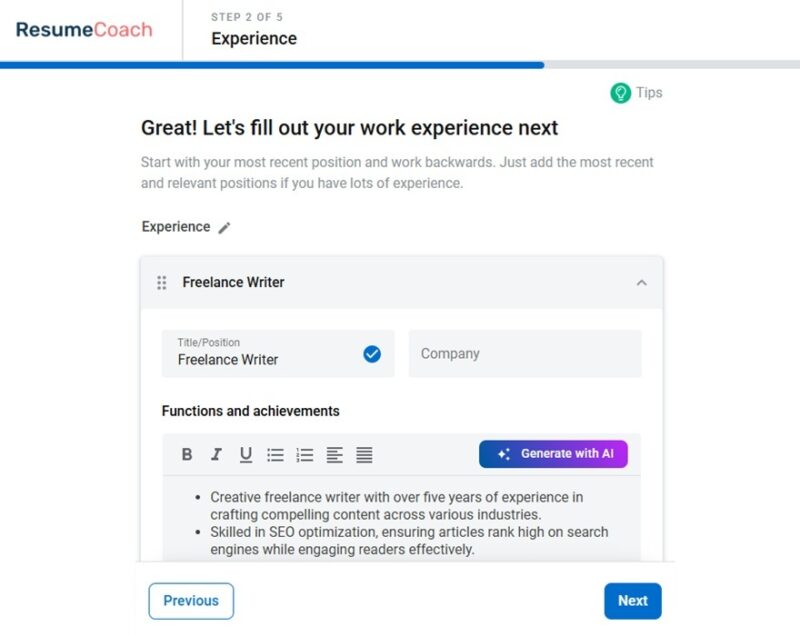
Task: Grab the drag handle on Freelance Writer entry
Action: pos(161,283)
